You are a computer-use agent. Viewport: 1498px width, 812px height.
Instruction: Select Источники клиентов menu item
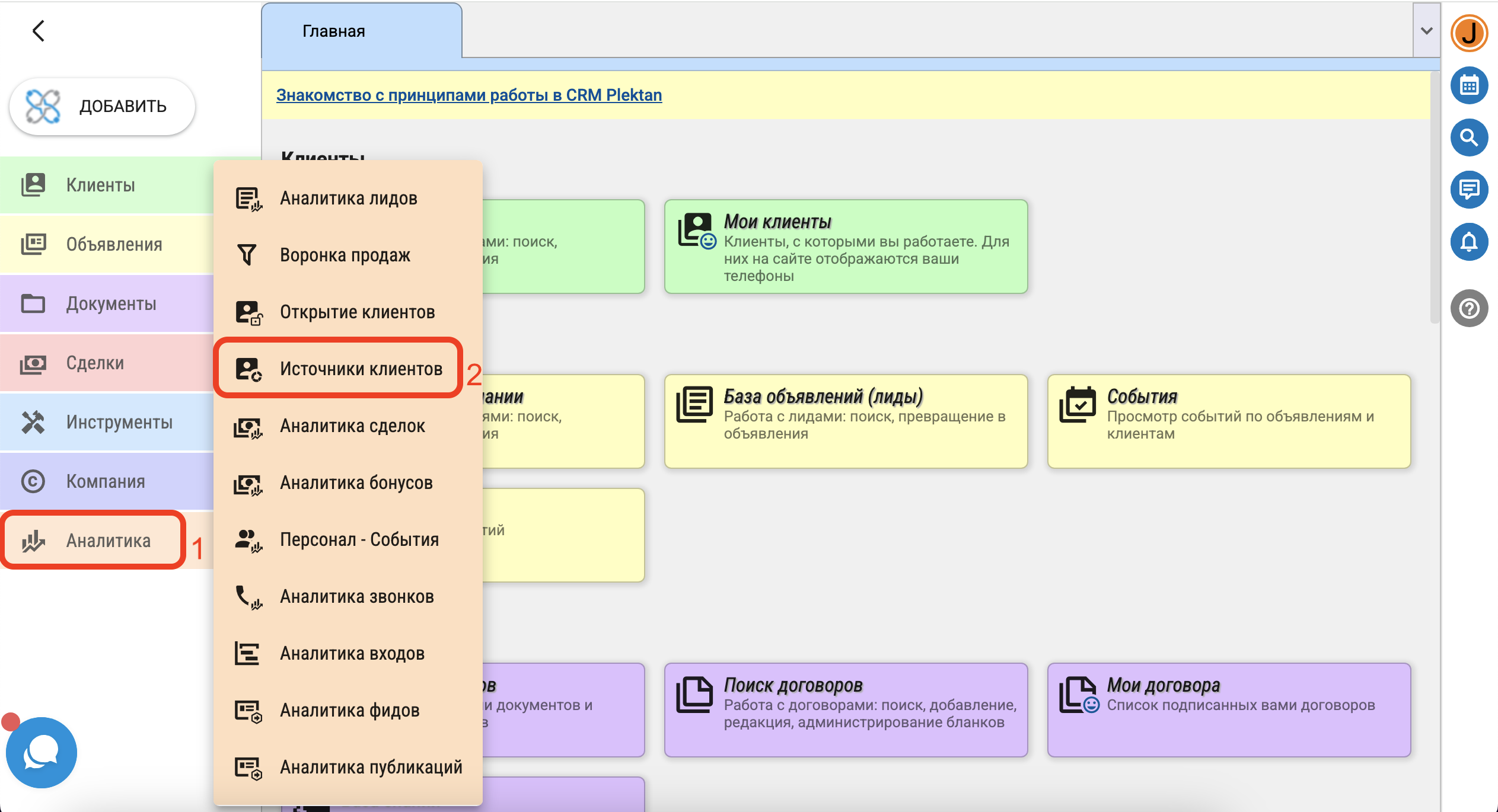361,369
